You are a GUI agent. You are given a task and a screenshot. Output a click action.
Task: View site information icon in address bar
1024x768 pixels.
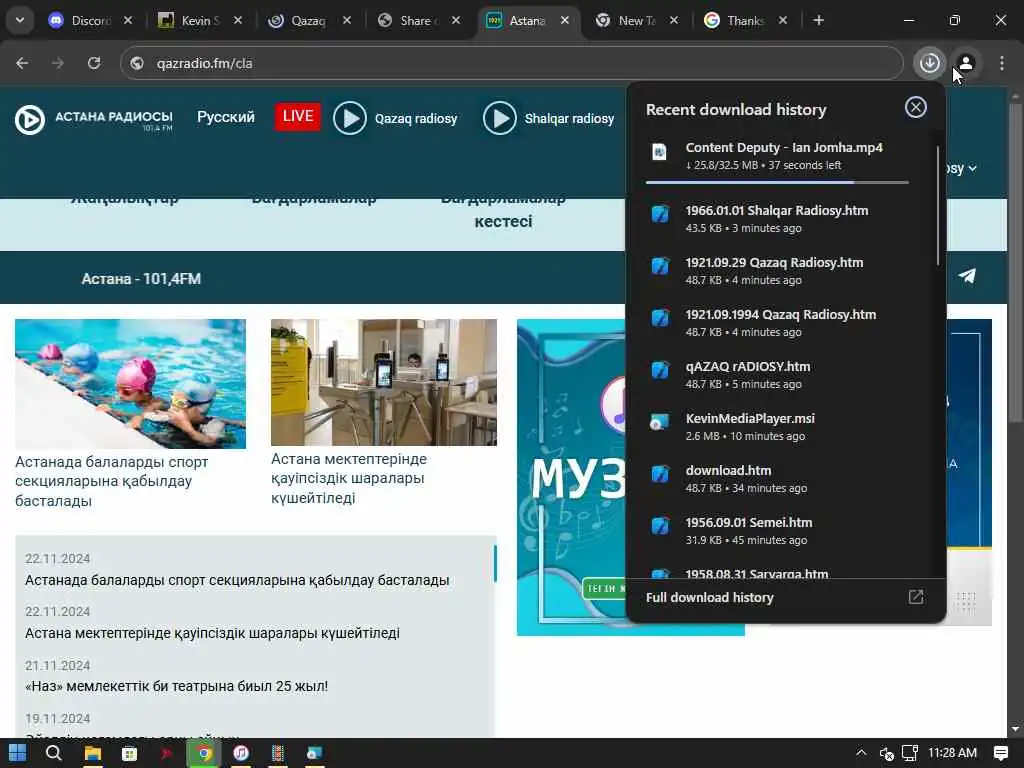[x=136, y=63]
